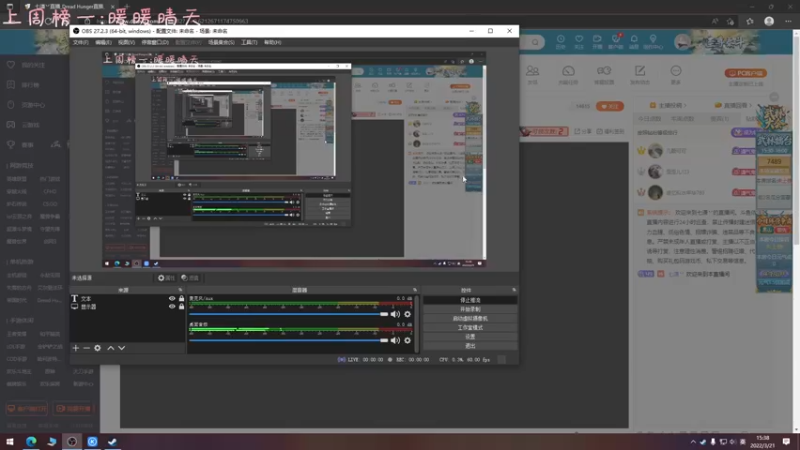Add a new source with plus icon
This screenshot has height=450, width=800.
(76, 348)
